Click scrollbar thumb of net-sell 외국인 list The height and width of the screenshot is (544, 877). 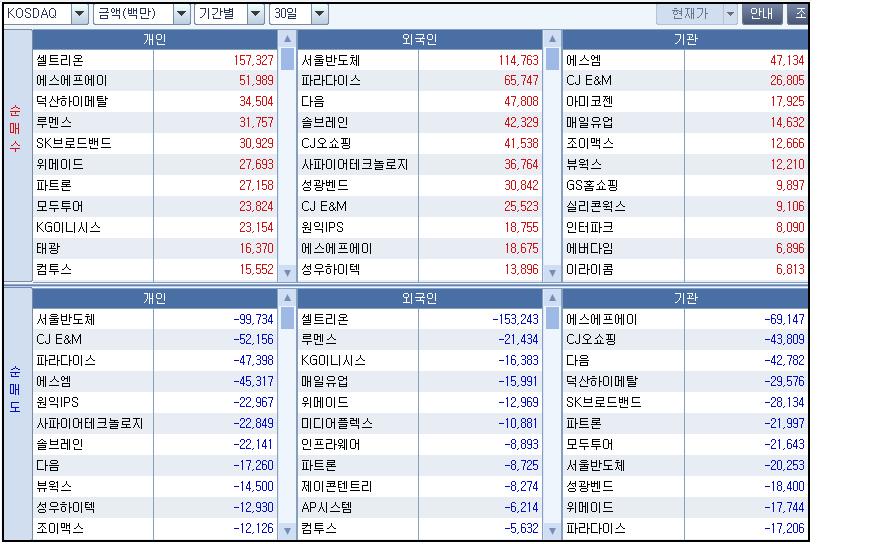click(x=553, y=318)
